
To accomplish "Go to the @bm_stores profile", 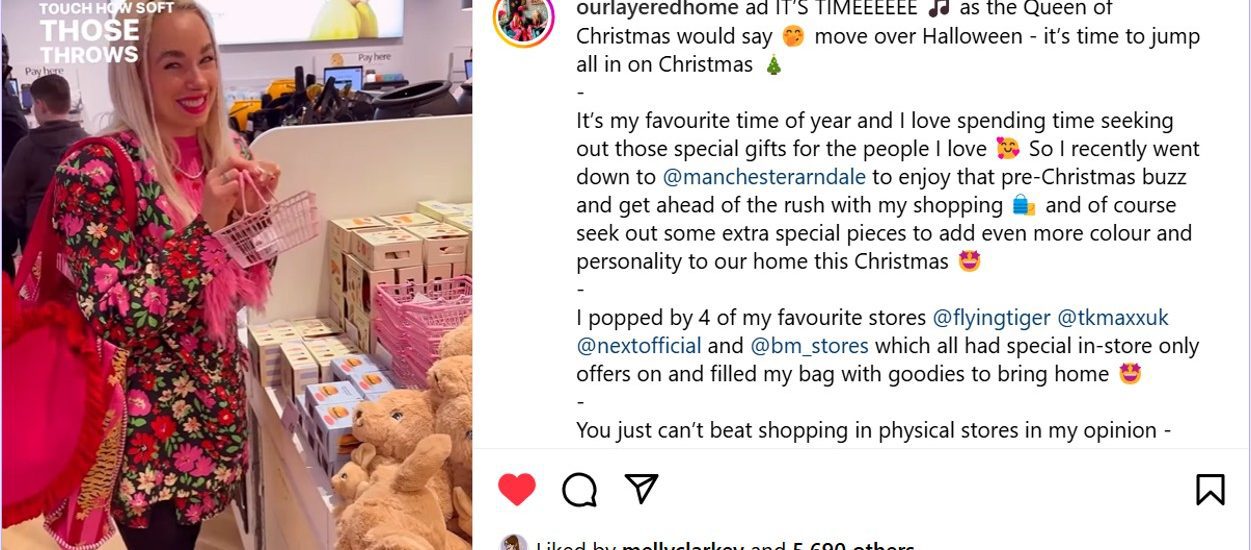I will (809, 346).
